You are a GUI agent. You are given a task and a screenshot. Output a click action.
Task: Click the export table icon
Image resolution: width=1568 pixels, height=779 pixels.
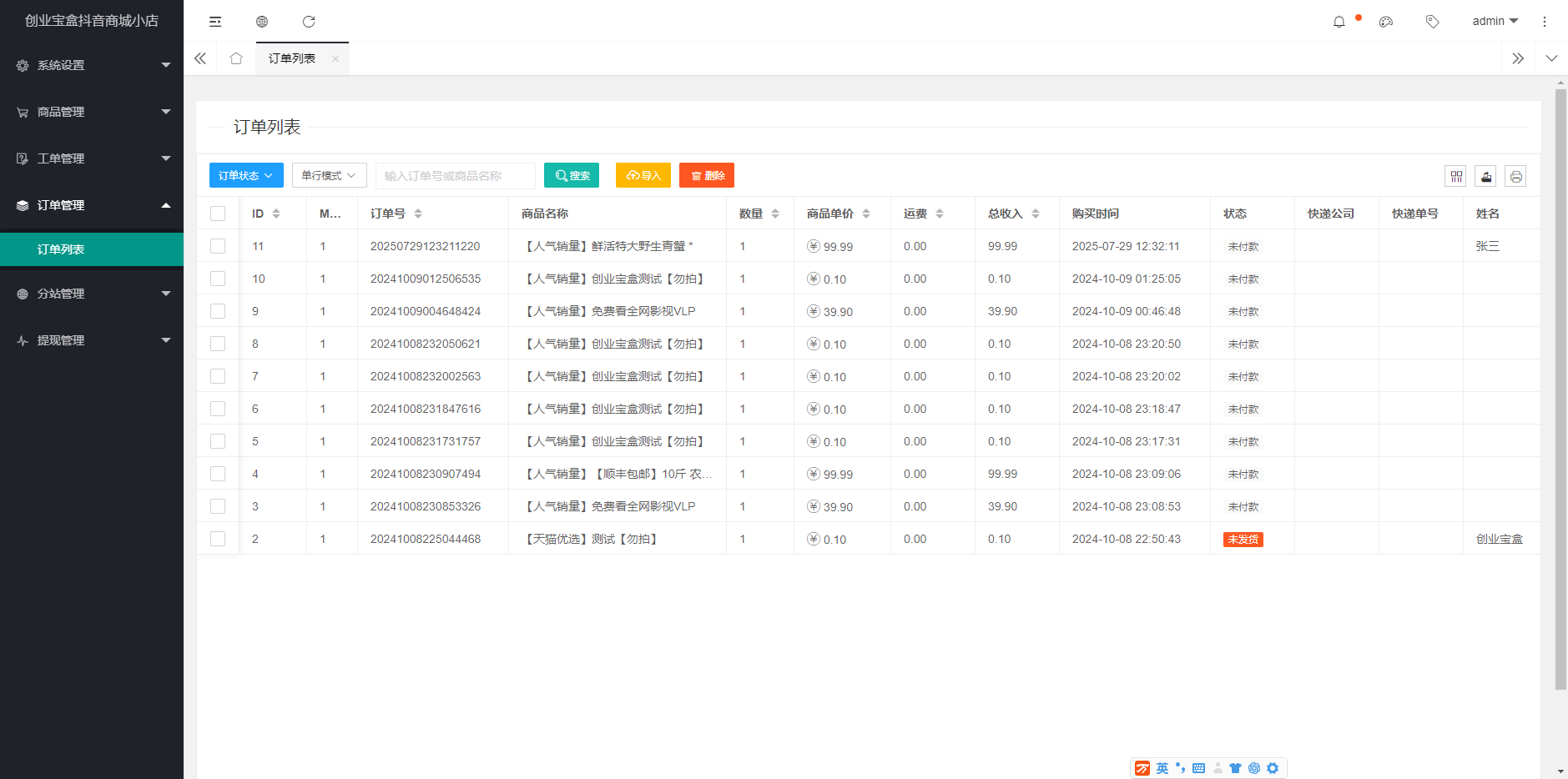[1485, 176]
